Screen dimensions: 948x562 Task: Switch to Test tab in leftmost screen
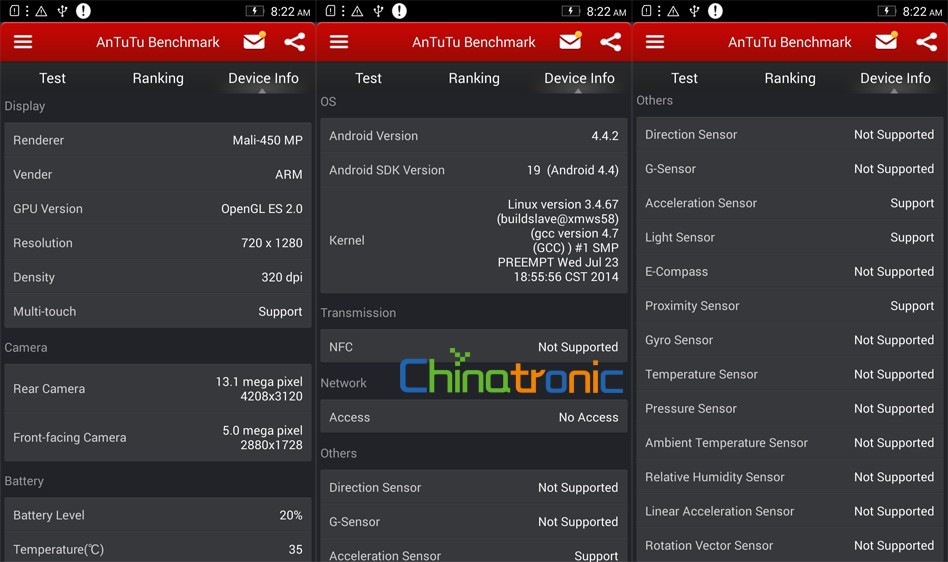pyautogui.click(x=52, y=78)
